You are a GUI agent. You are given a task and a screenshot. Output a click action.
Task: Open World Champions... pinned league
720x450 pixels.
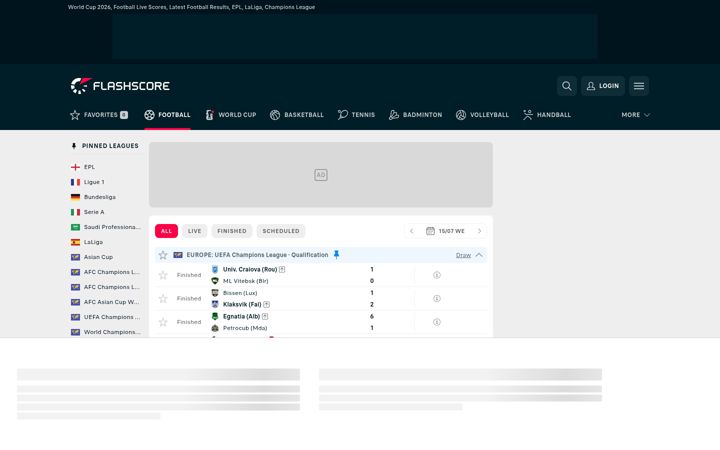(x=112, y=332)
